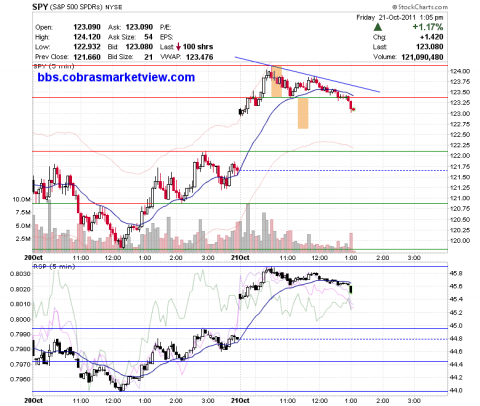The width and height of the screenshot is (480, 406).
Task: Click the 2:00 time label of 21Oct session
Action: 382,258
